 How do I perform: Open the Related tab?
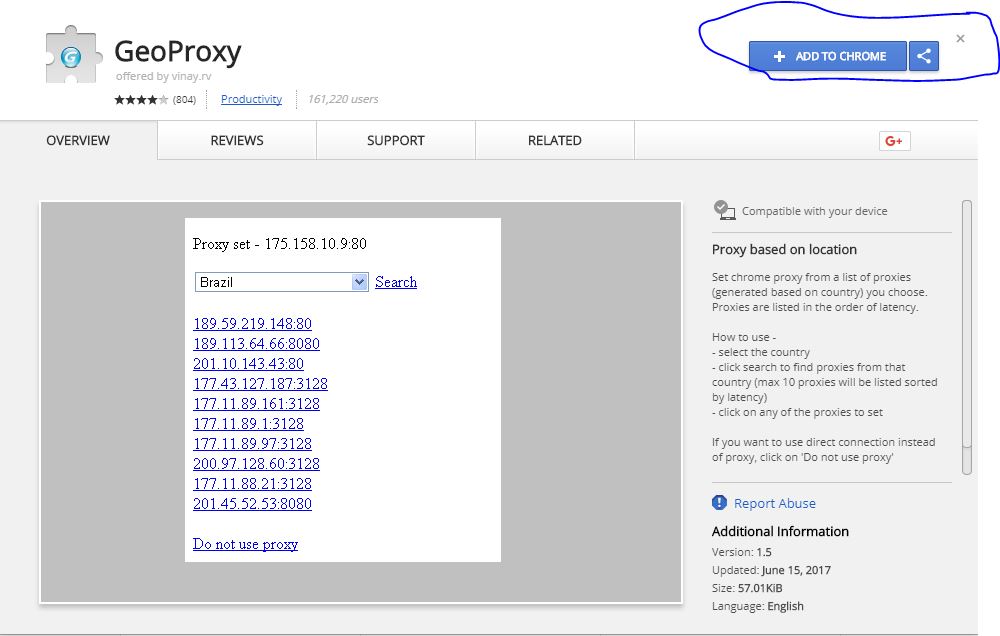[554, 140]
